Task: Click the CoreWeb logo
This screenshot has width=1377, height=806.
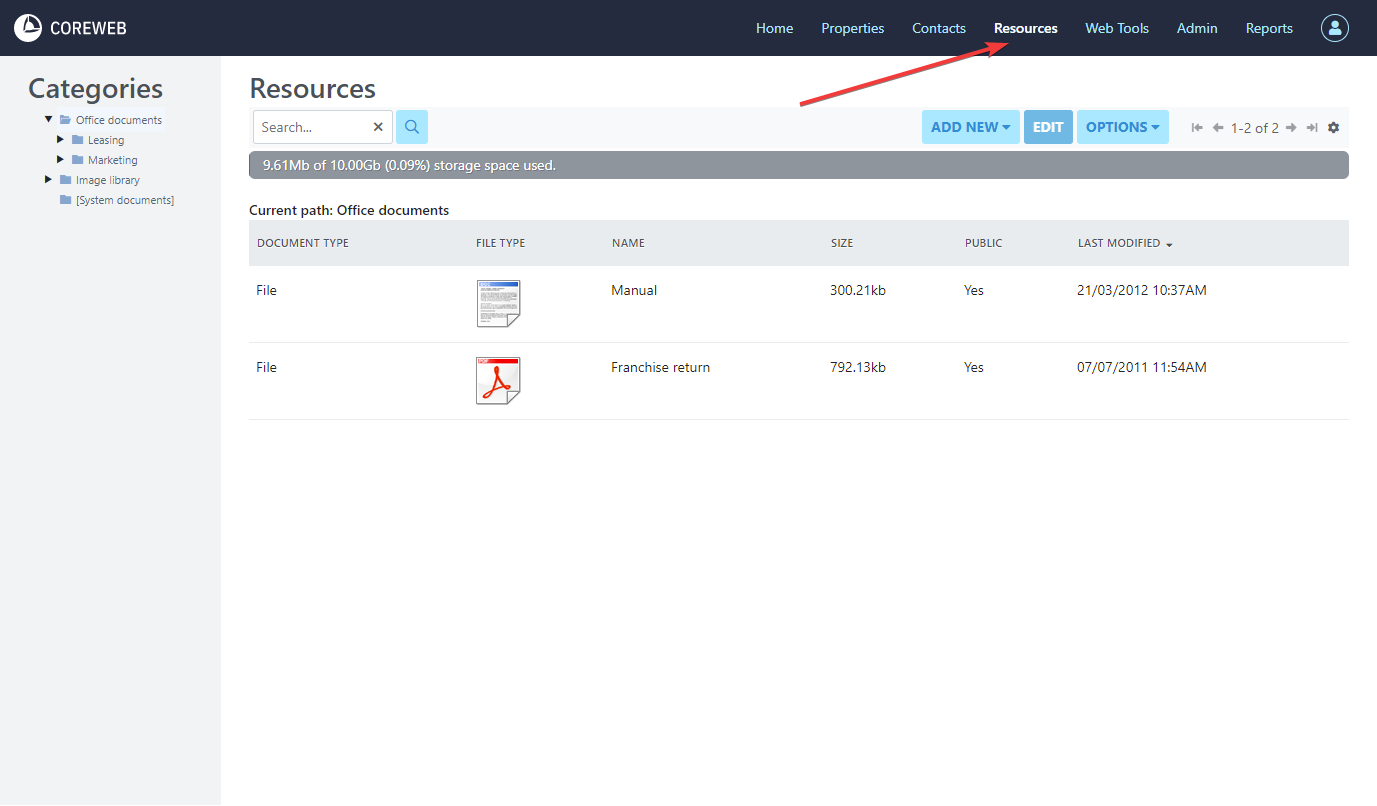Action: (x=70, y=28)
